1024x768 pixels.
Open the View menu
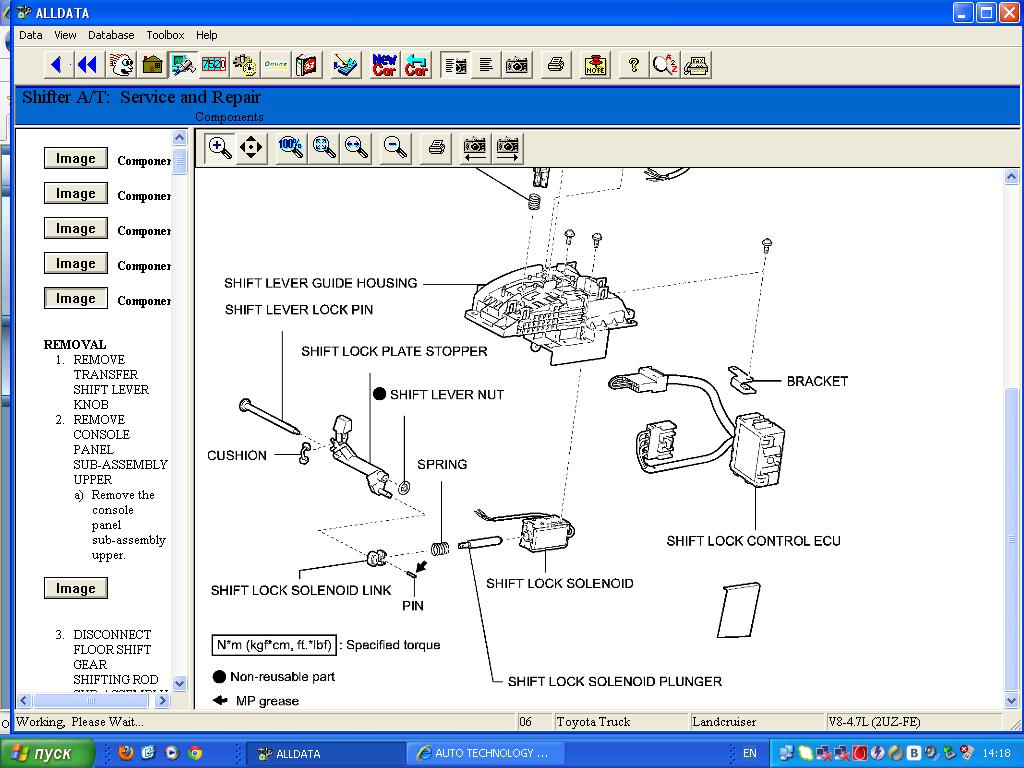[65, 35]
